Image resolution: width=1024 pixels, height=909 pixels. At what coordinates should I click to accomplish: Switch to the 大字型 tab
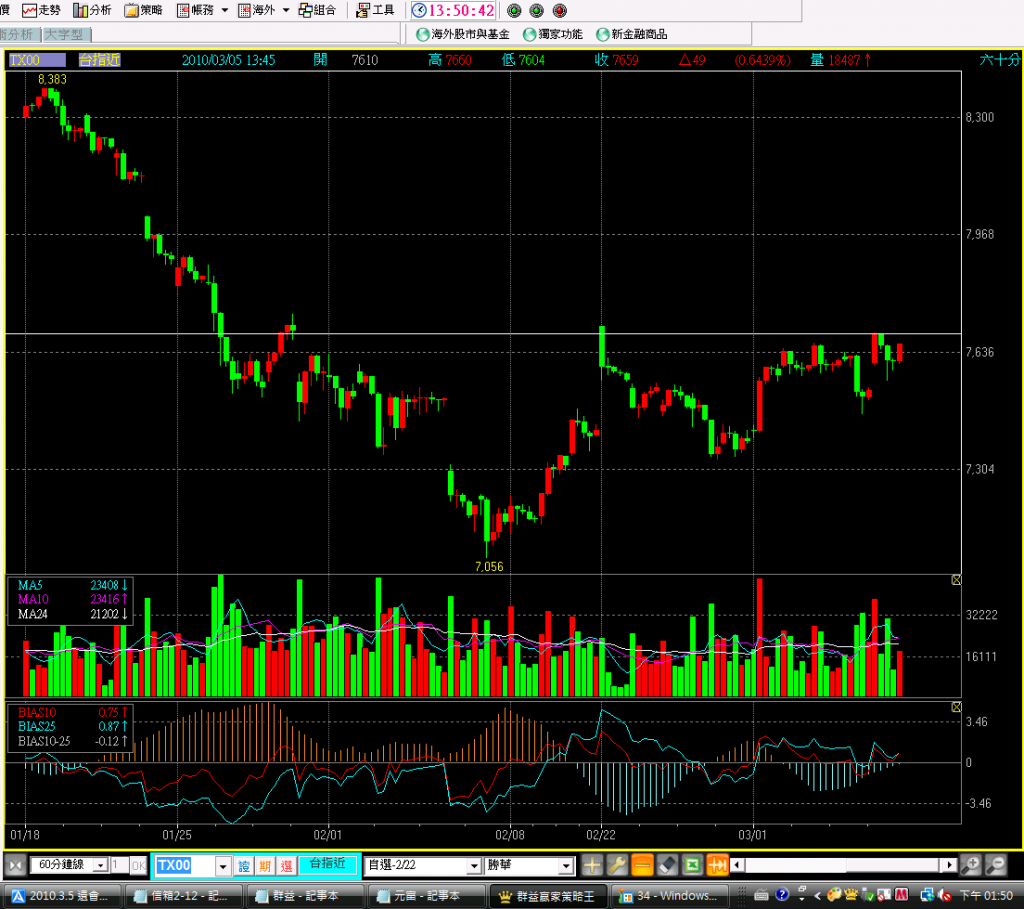tap(65, 35)
